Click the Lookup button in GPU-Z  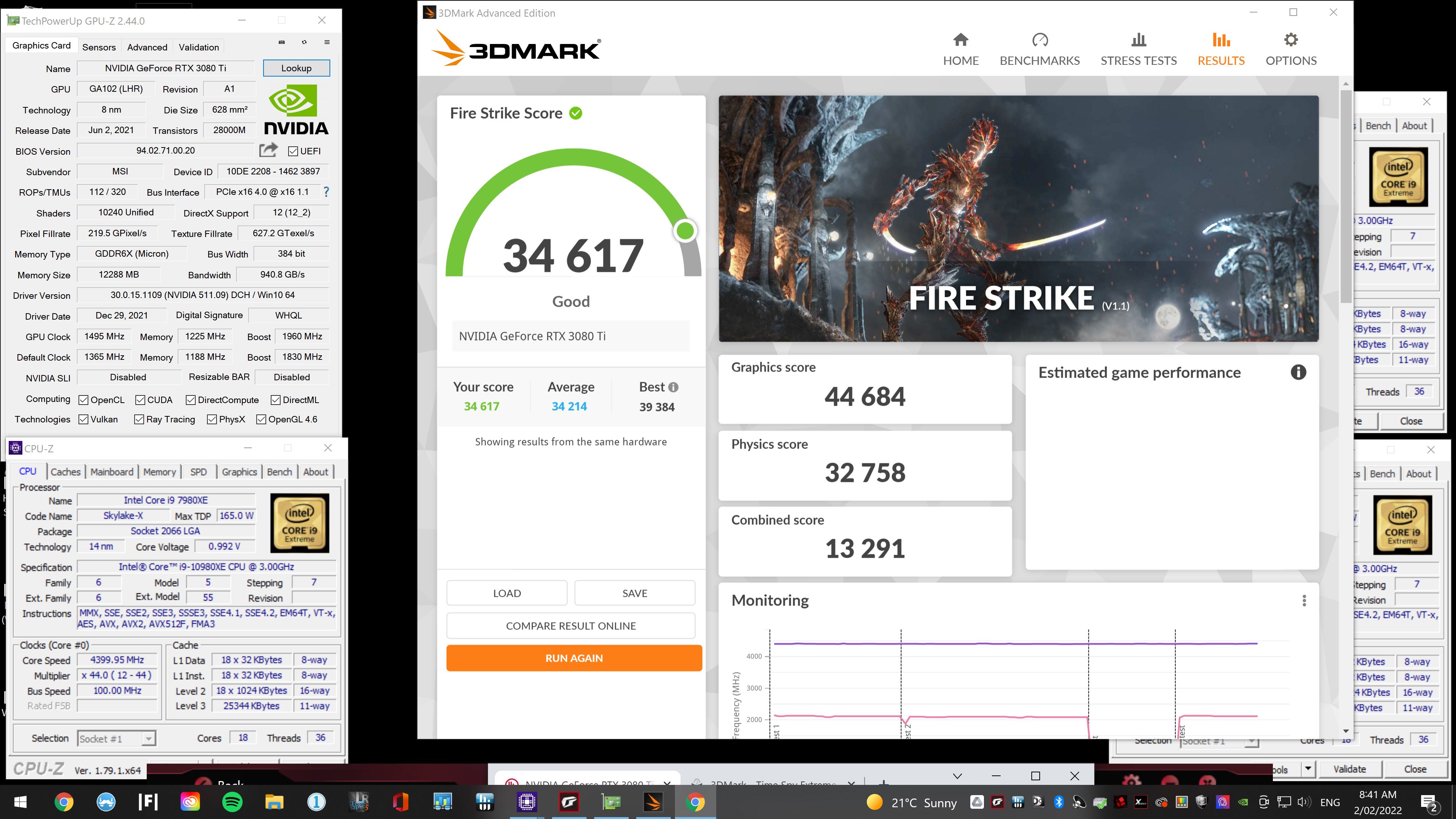[296, 68]
